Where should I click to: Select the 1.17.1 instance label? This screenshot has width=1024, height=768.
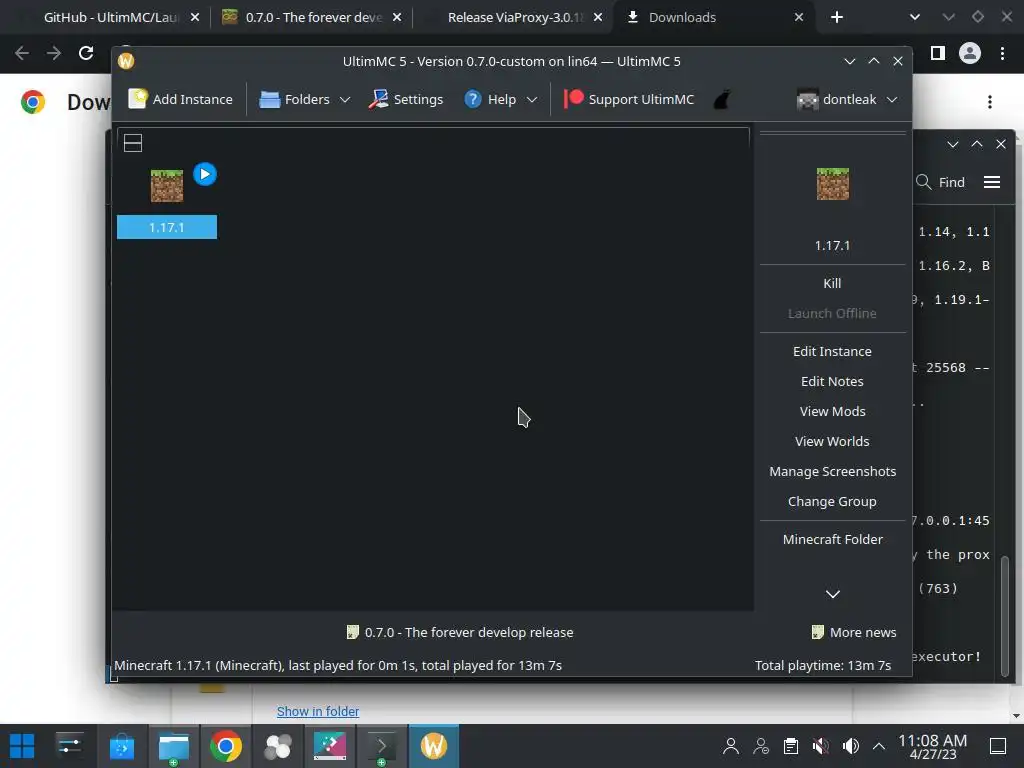point(167,227)
